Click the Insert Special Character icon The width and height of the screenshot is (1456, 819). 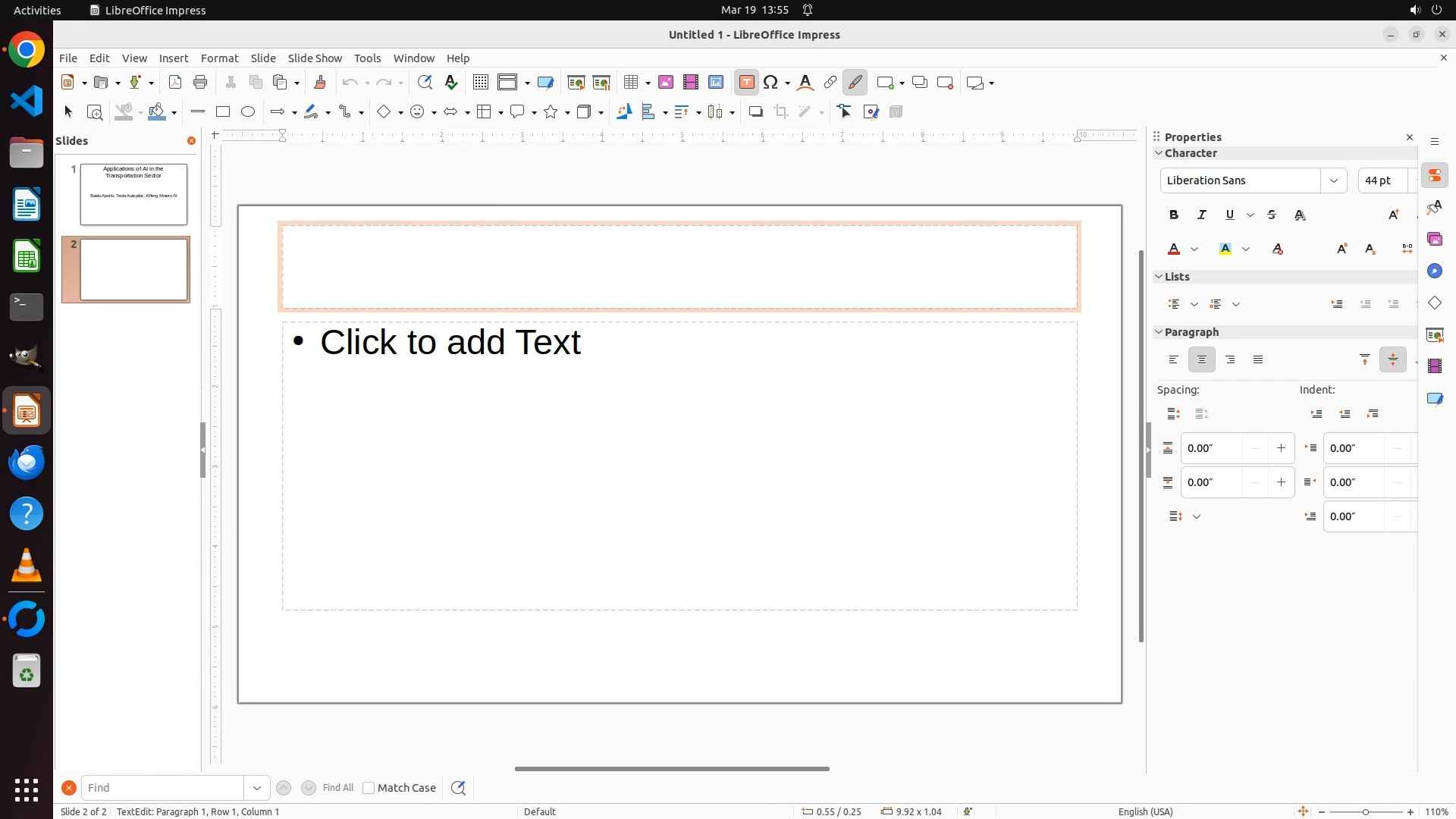[x=771, y=83]
